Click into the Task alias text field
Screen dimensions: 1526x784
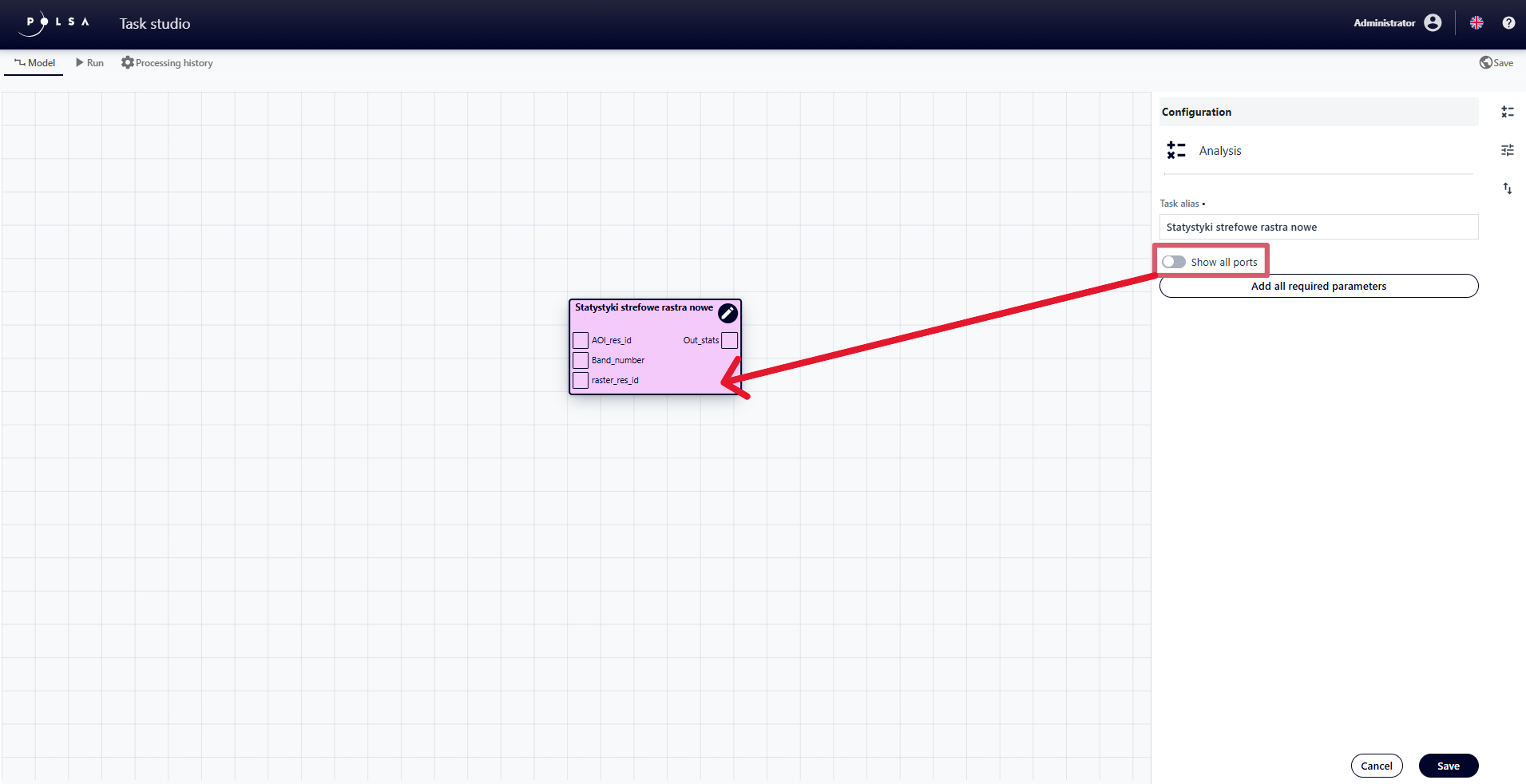1318,227
